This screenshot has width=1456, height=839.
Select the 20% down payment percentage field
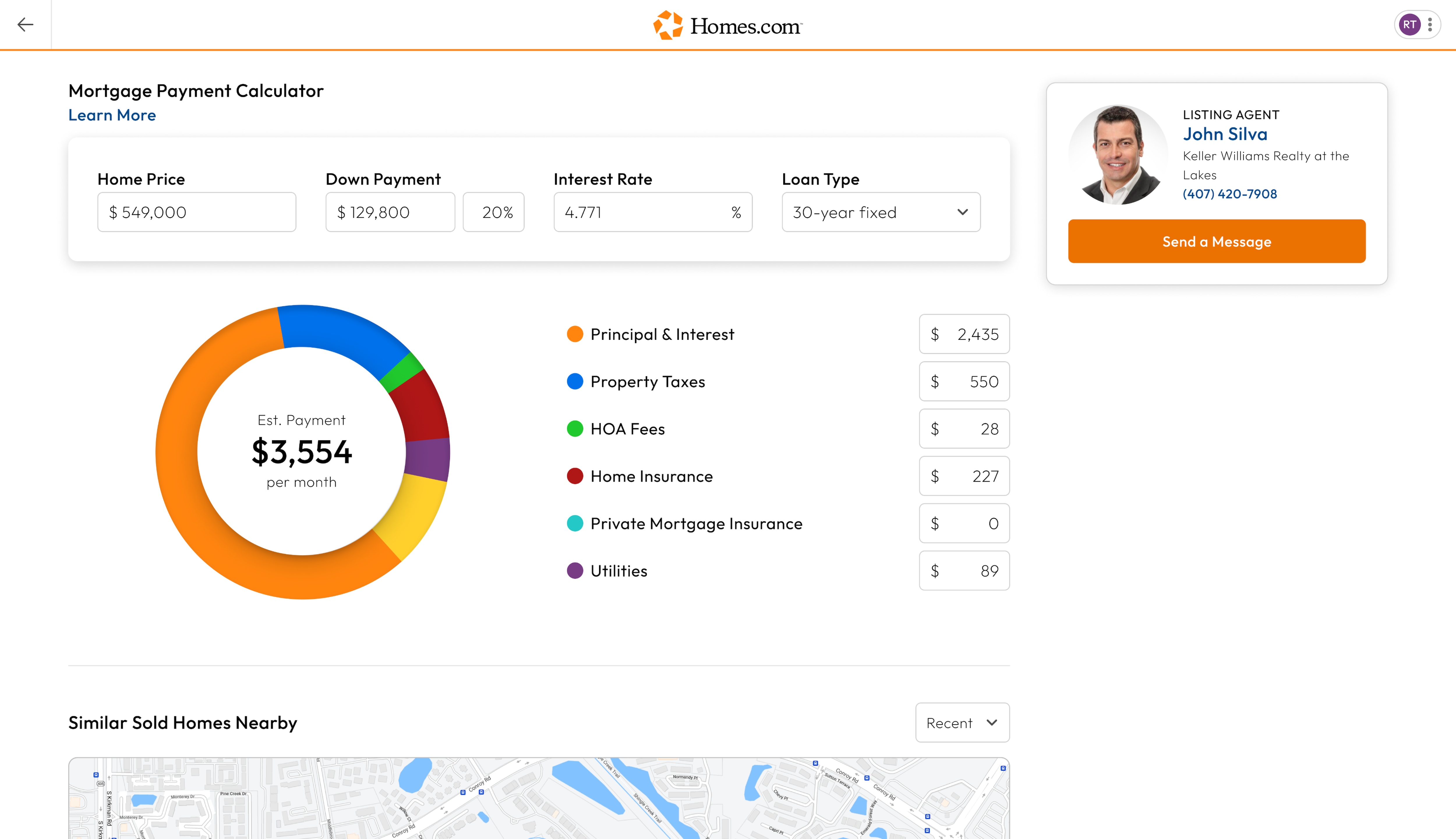[494, 212]
